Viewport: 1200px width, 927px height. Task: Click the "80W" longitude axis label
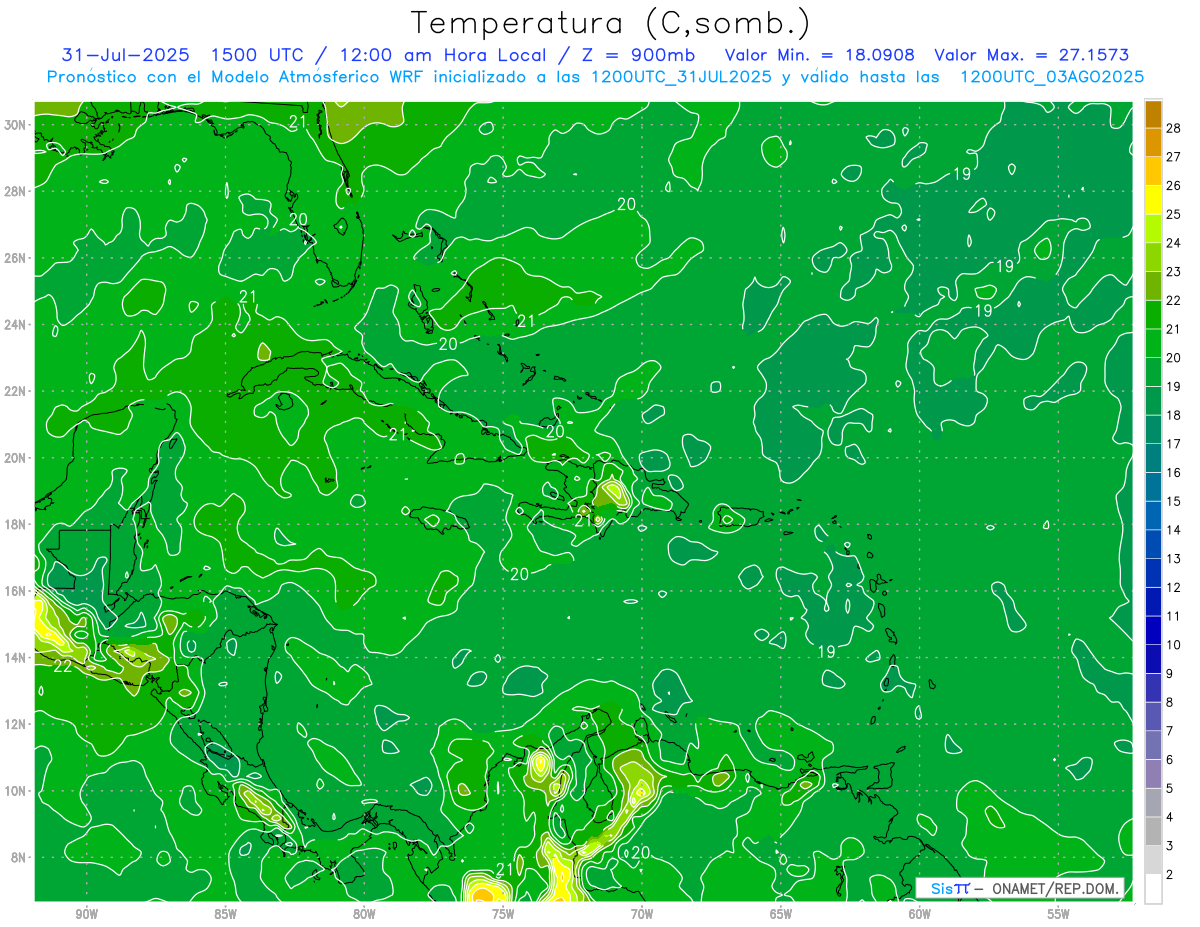(364, 914)
